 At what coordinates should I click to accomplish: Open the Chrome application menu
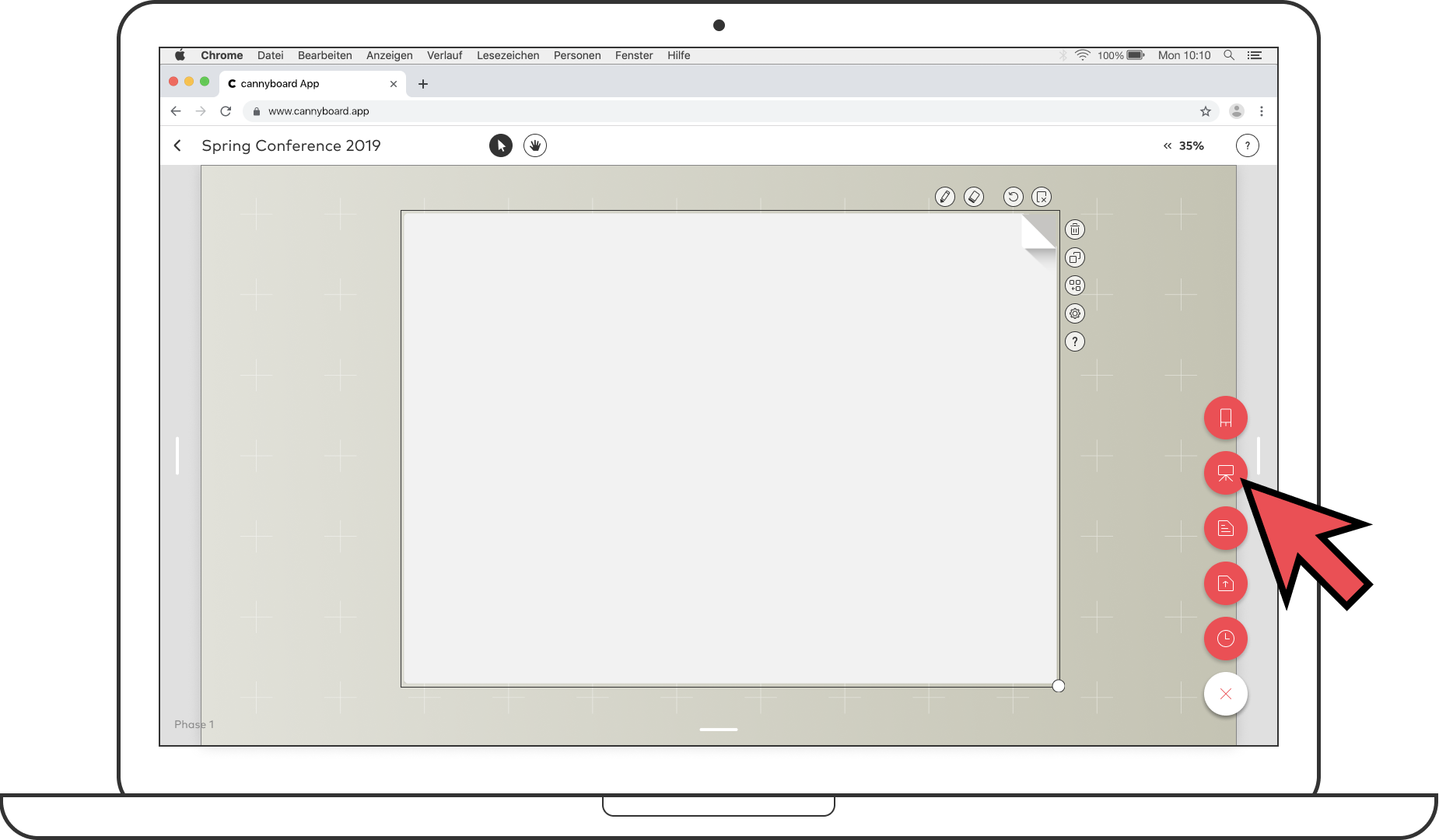[x=222, y=55]
